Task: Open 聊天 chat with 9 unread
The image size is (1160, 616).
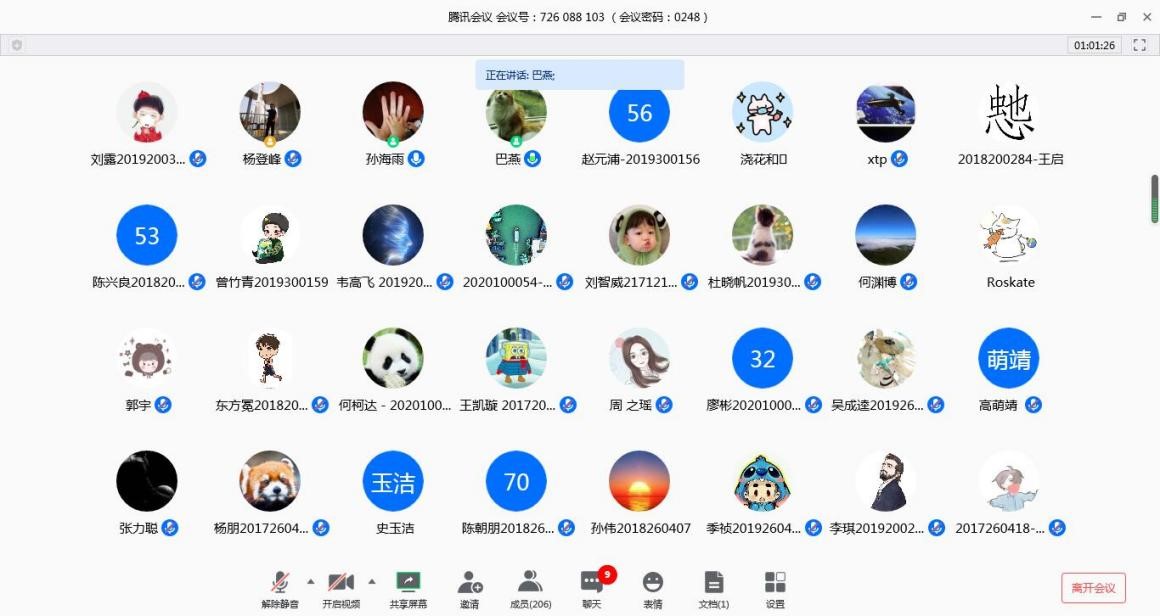Action: (x=592, y=588)
